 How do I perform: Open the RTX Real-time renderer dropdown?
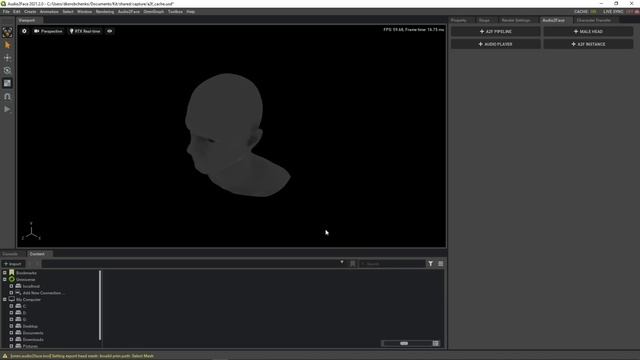pyautogui.click(x=85, y=31)
